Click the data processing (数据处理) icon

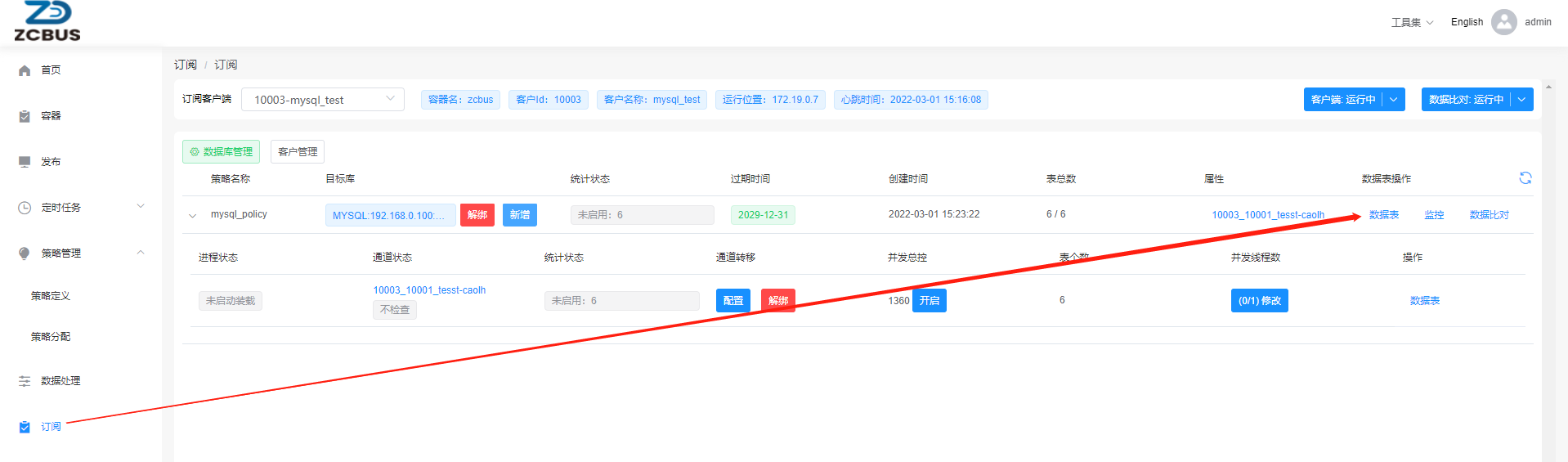pyautogui.click(x=25, y=381)
